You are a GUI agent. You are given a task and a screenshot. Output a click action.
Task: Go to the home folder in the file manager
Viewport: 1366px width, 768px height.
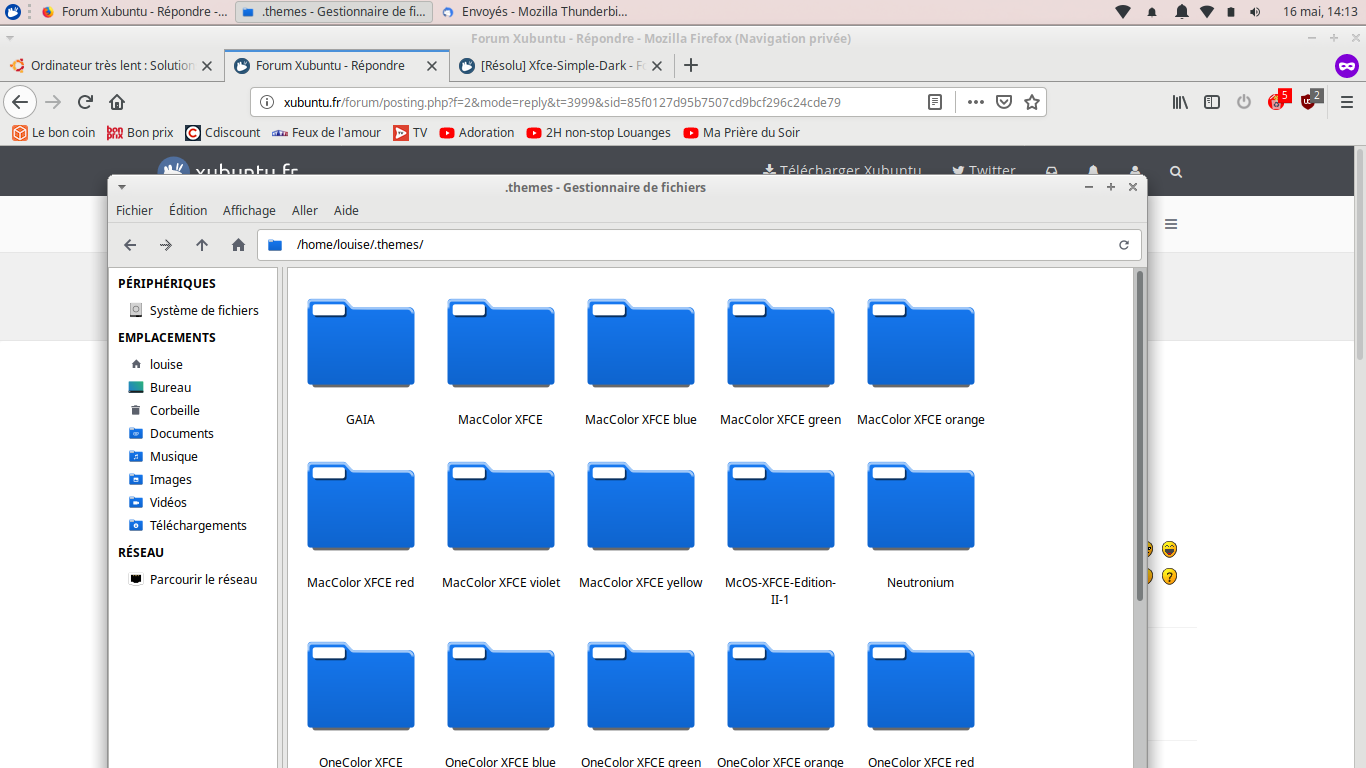coord(238,245)
